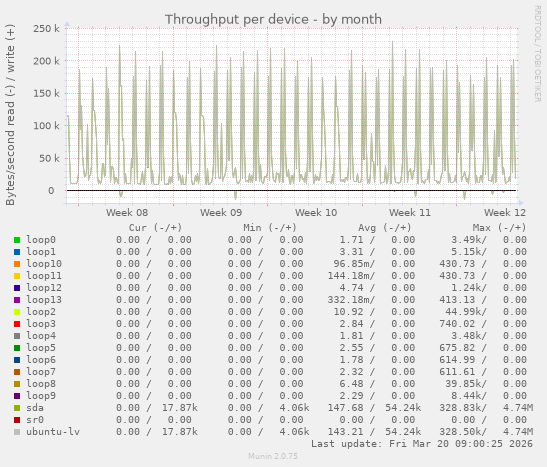Select the loop10 legend label

[x=44, y=264]
